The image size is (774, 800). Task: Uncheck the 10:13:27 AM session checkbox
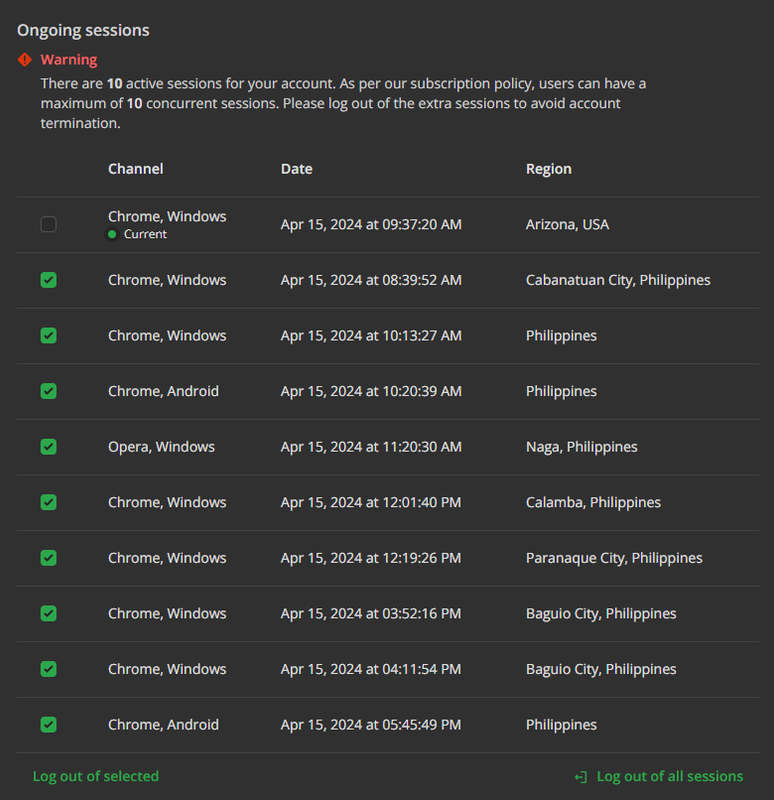[x=48, y=335]
